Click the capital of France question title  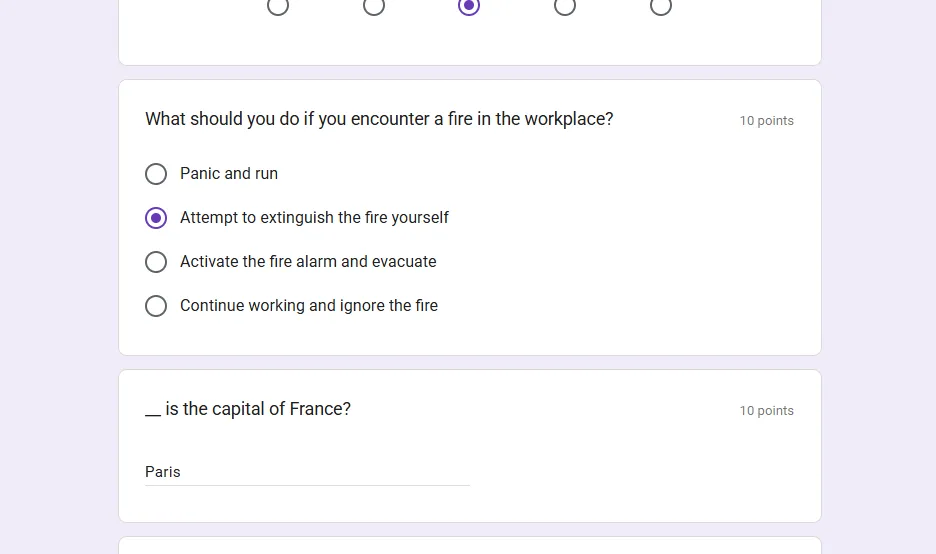click(x=248, y=409)
